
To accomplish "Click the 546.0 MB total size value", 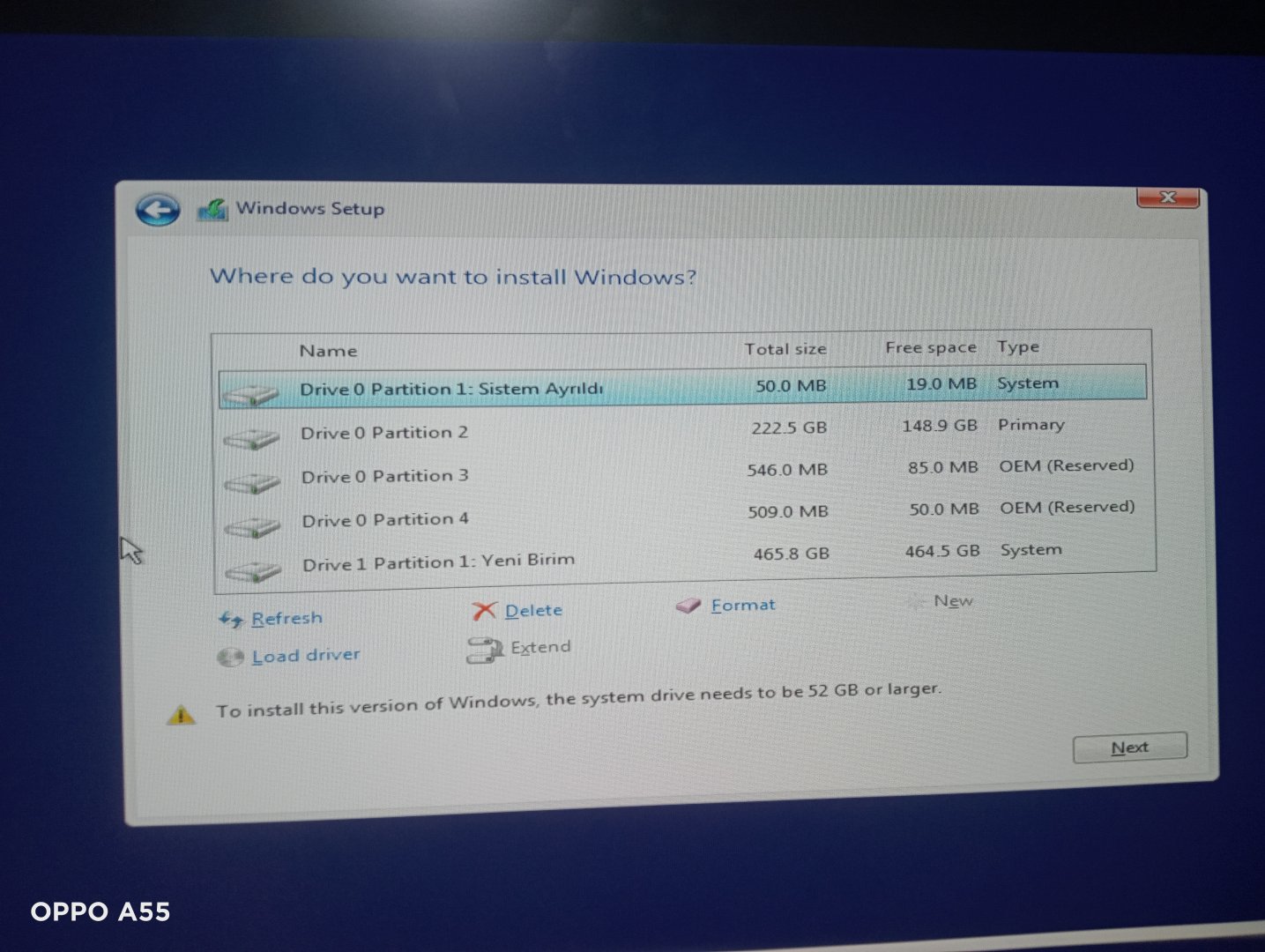I will (x=787, y=470).
